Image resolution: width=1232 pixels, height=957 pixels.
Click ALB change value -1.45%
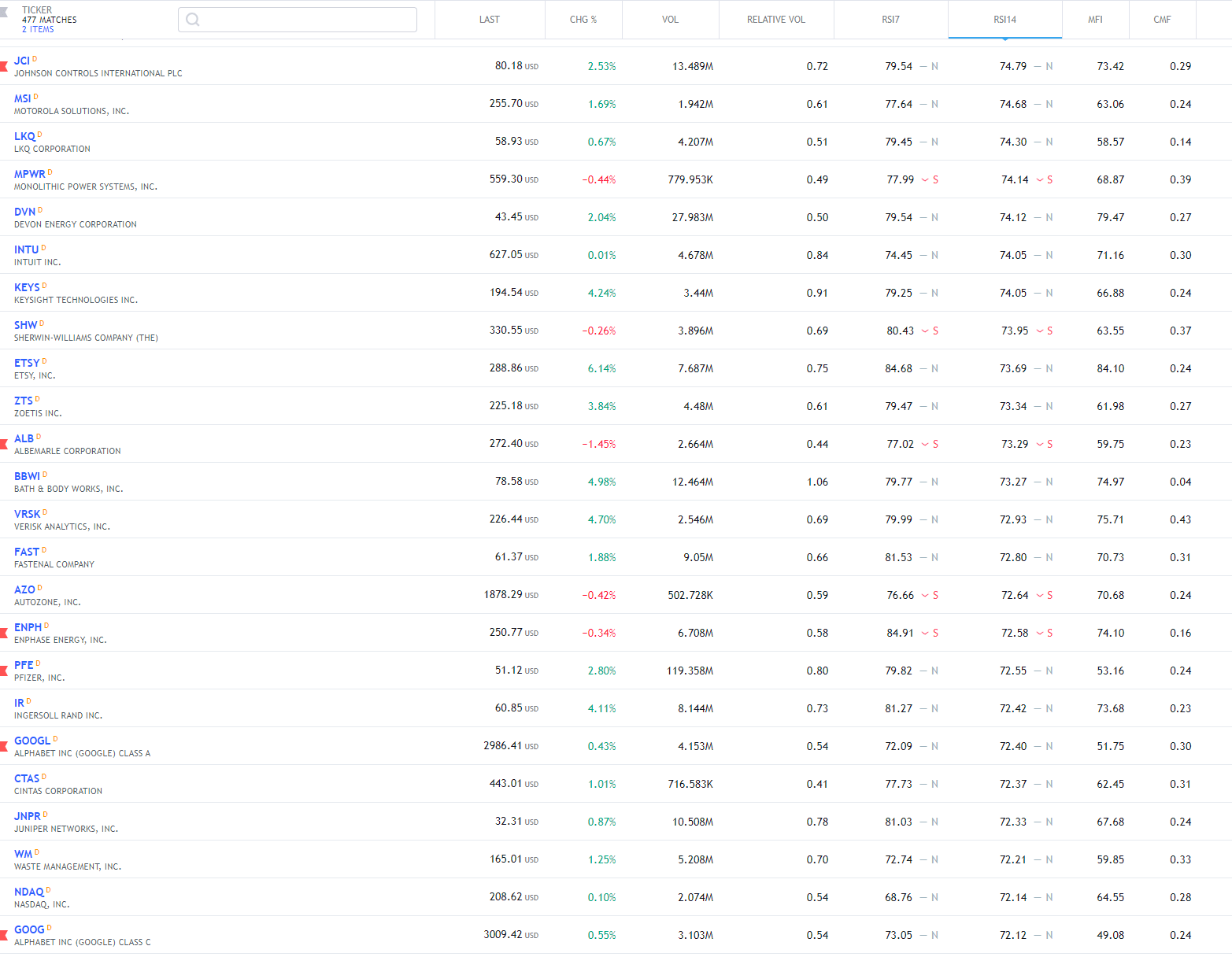(598, 444)
